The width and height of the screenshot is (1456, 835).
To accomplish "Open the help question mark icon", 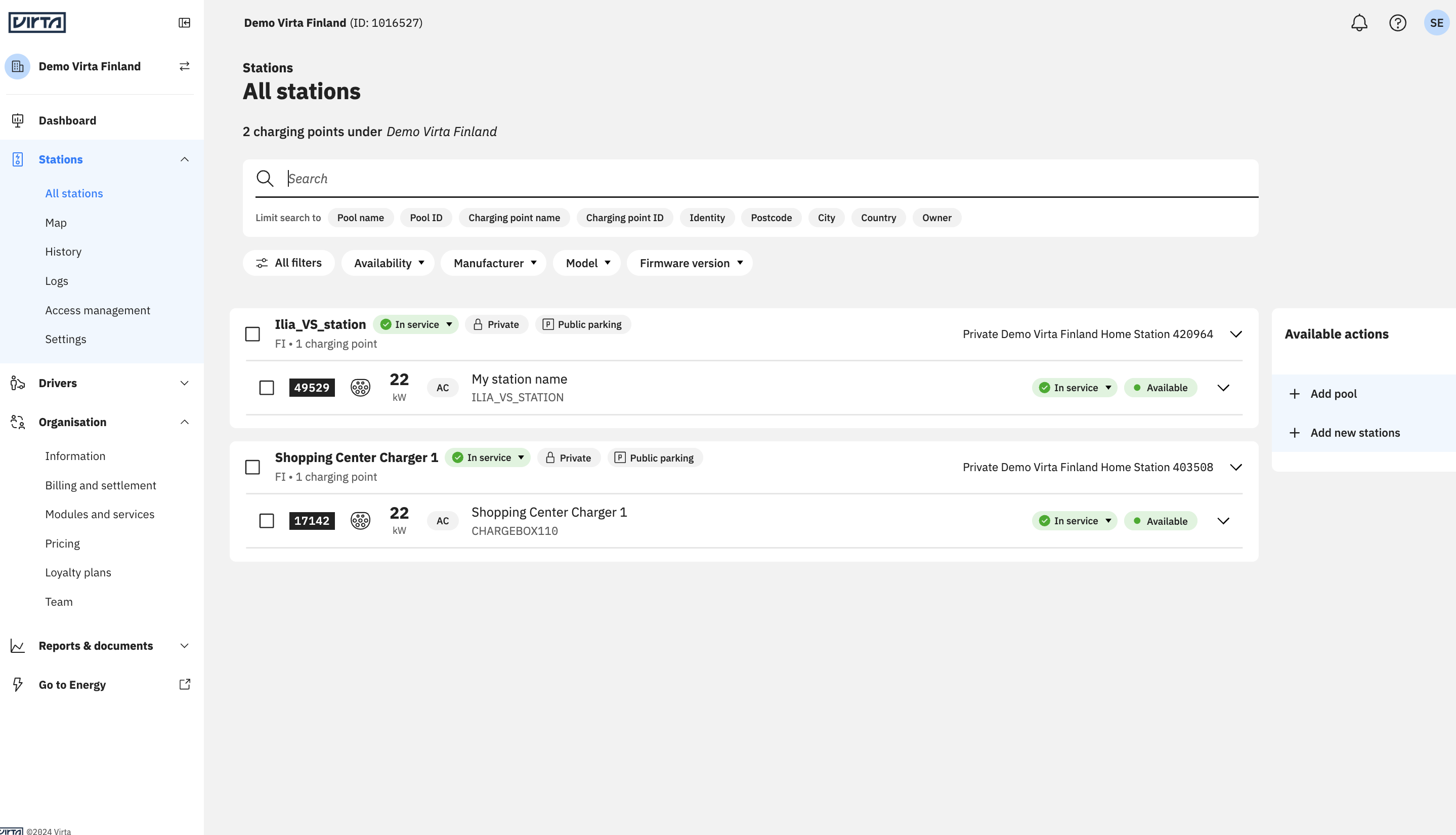I will 1397,23.
